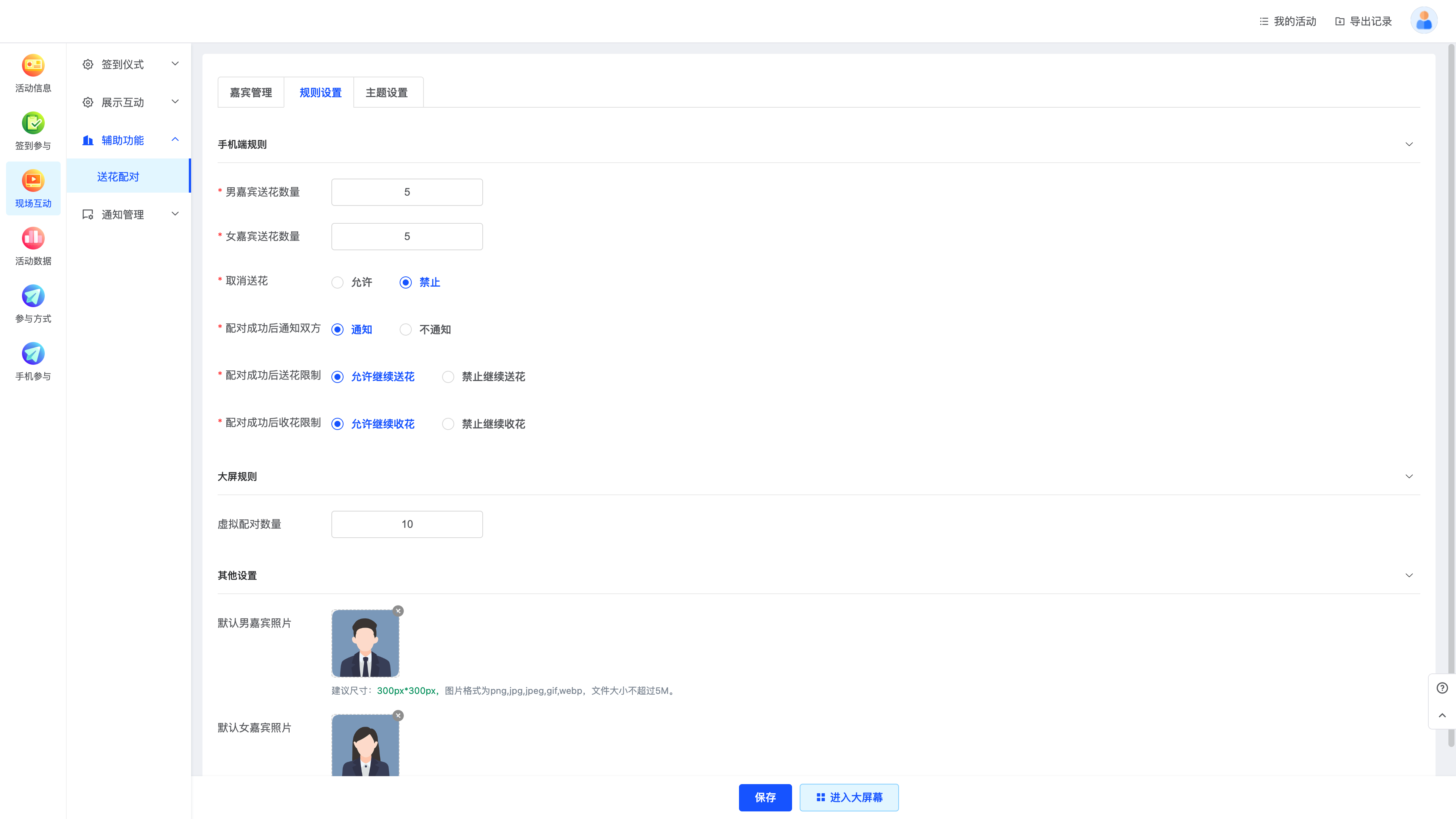1456x819 pixels.
Task: Open the 活动信息 sidebar icon
Action: pos(33,66)
